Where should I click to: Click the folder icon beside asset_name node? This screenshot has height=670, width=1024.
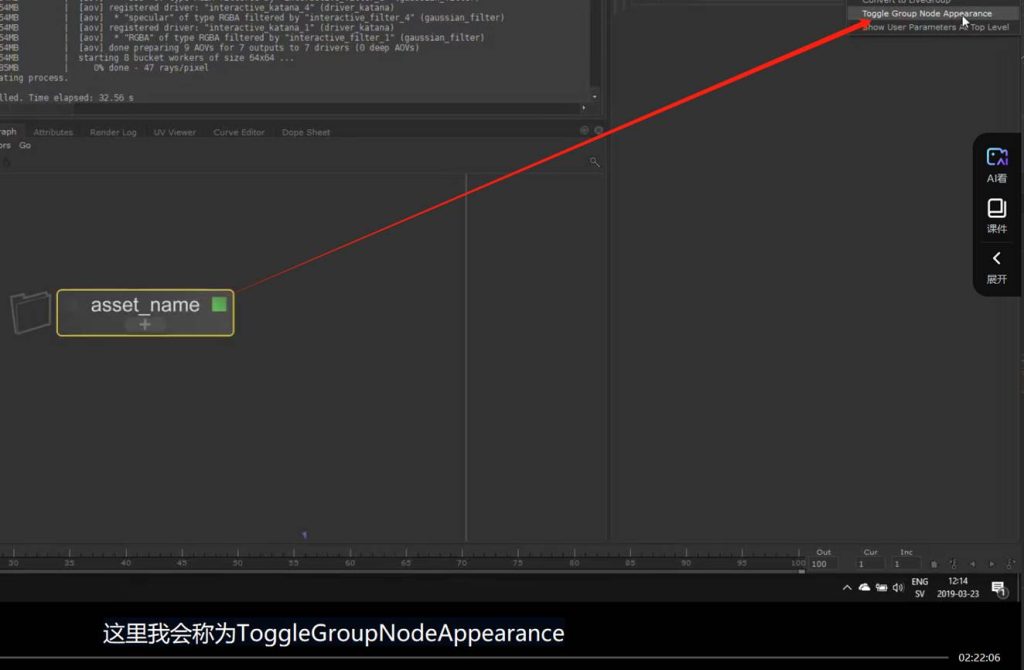(x=30, y=312)
